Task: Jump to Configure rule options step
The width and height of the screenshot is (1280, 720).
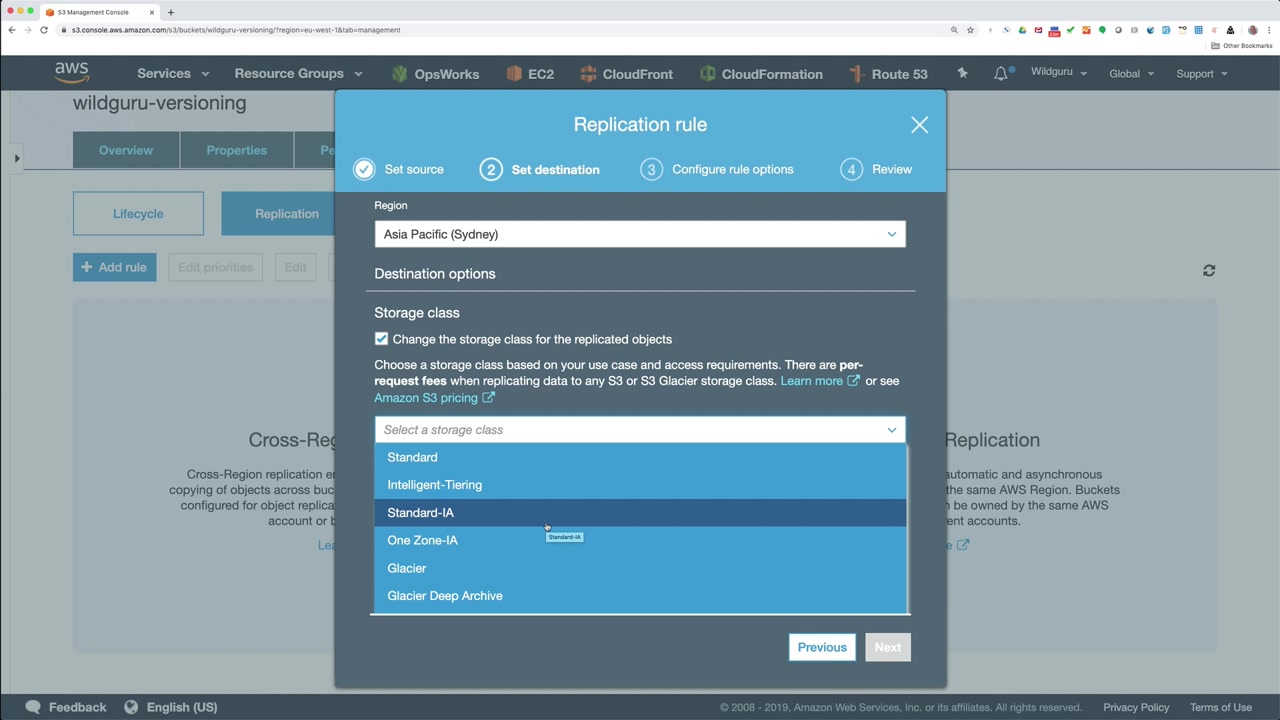Action: pyautogui.click(x=717, y=169)
